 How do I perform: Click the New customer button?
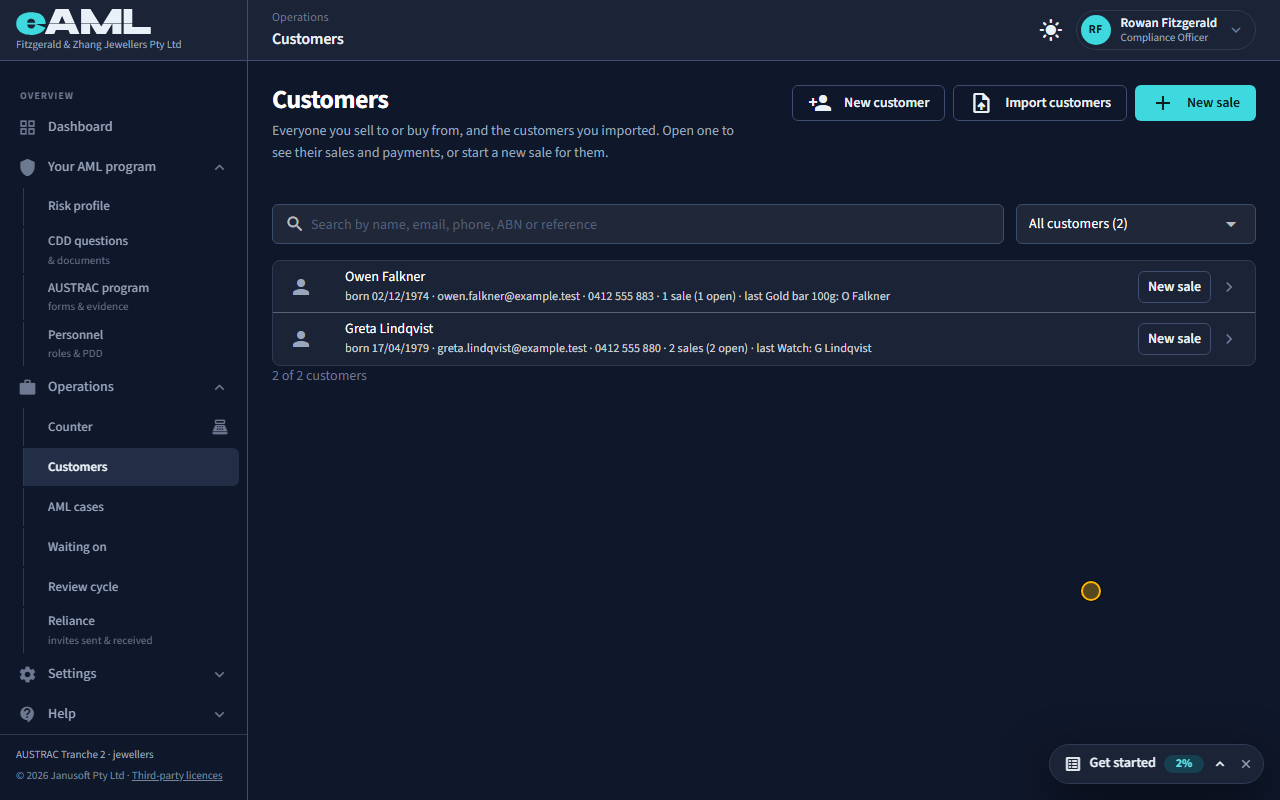pos(868,103)
